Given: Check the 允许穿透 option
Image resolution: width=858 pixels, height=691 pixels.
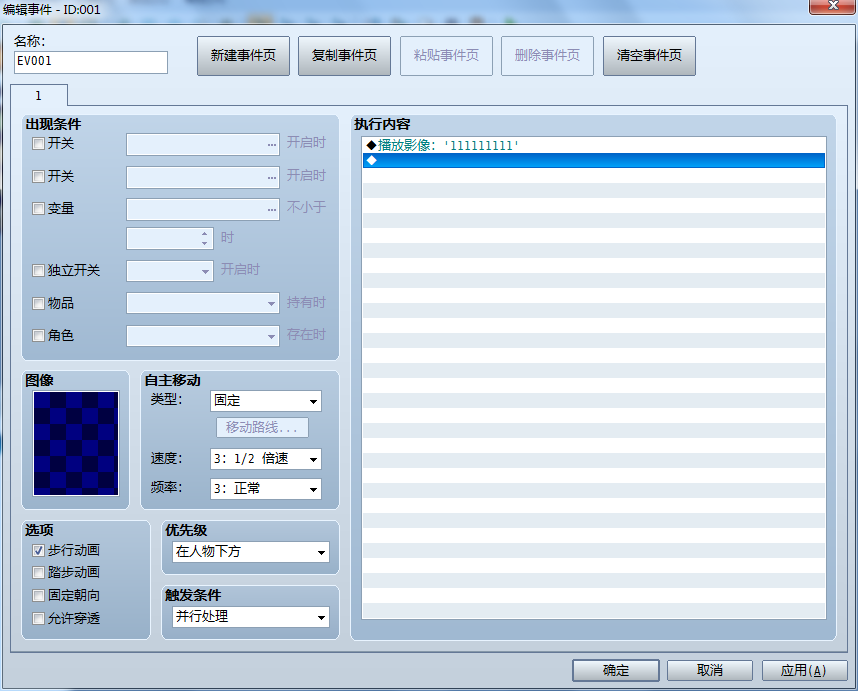Looking at the screenshot, I should click(38, 618).
